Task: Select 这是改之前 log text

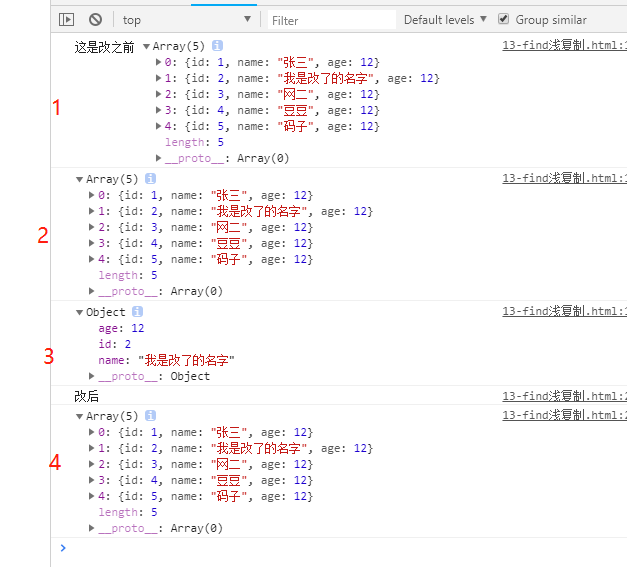Action: 104,47
